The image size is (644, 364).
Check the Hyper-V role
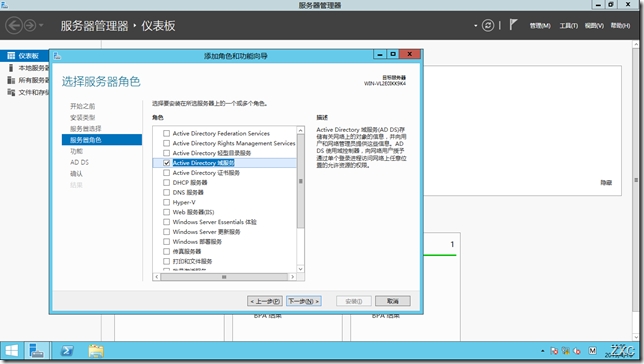(166, 202)
